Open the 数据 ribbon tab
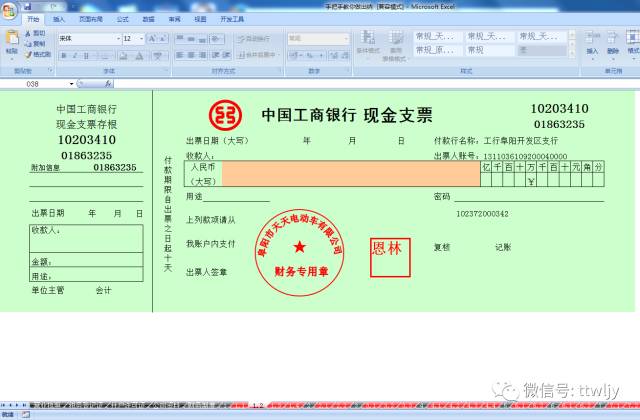Image resolution: width=640 pixels, height=420 pixels. tap(149, 19)
